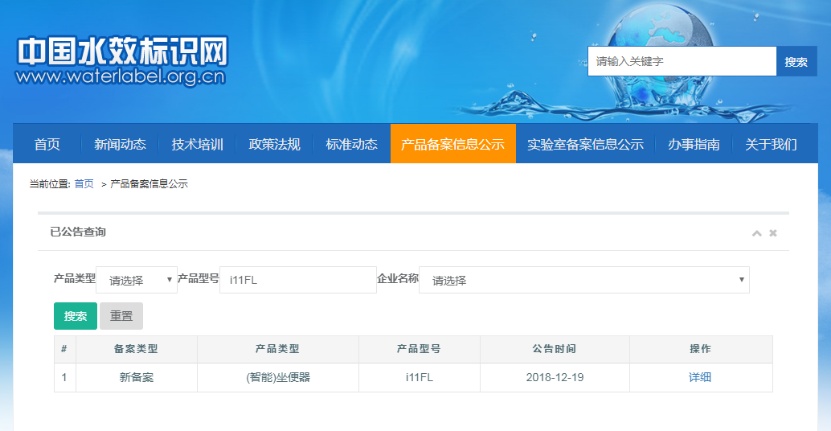Open 实验室备案信息公示 in navigation

(585, 144)
